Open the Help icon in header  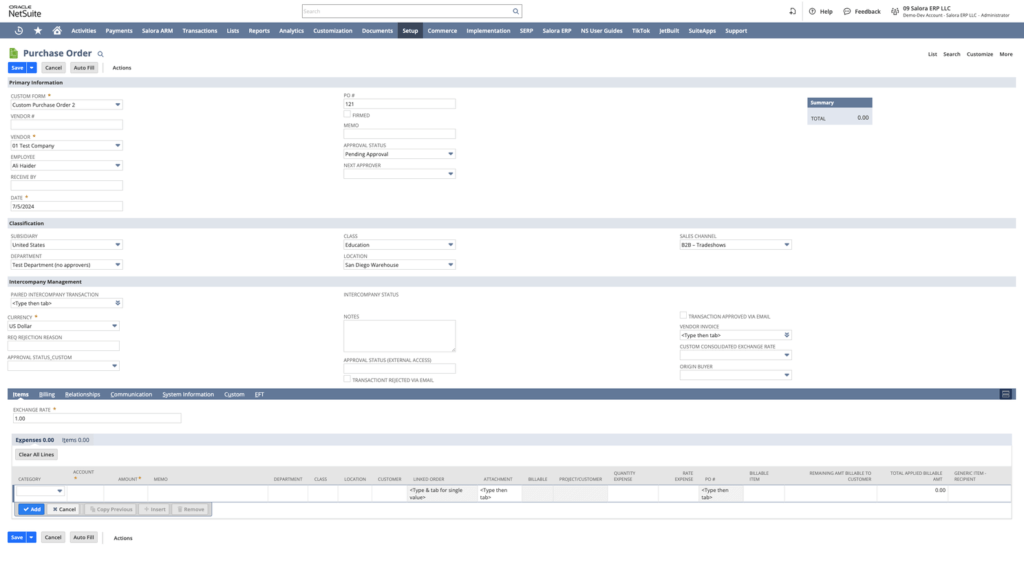click(x=812, y=11)
